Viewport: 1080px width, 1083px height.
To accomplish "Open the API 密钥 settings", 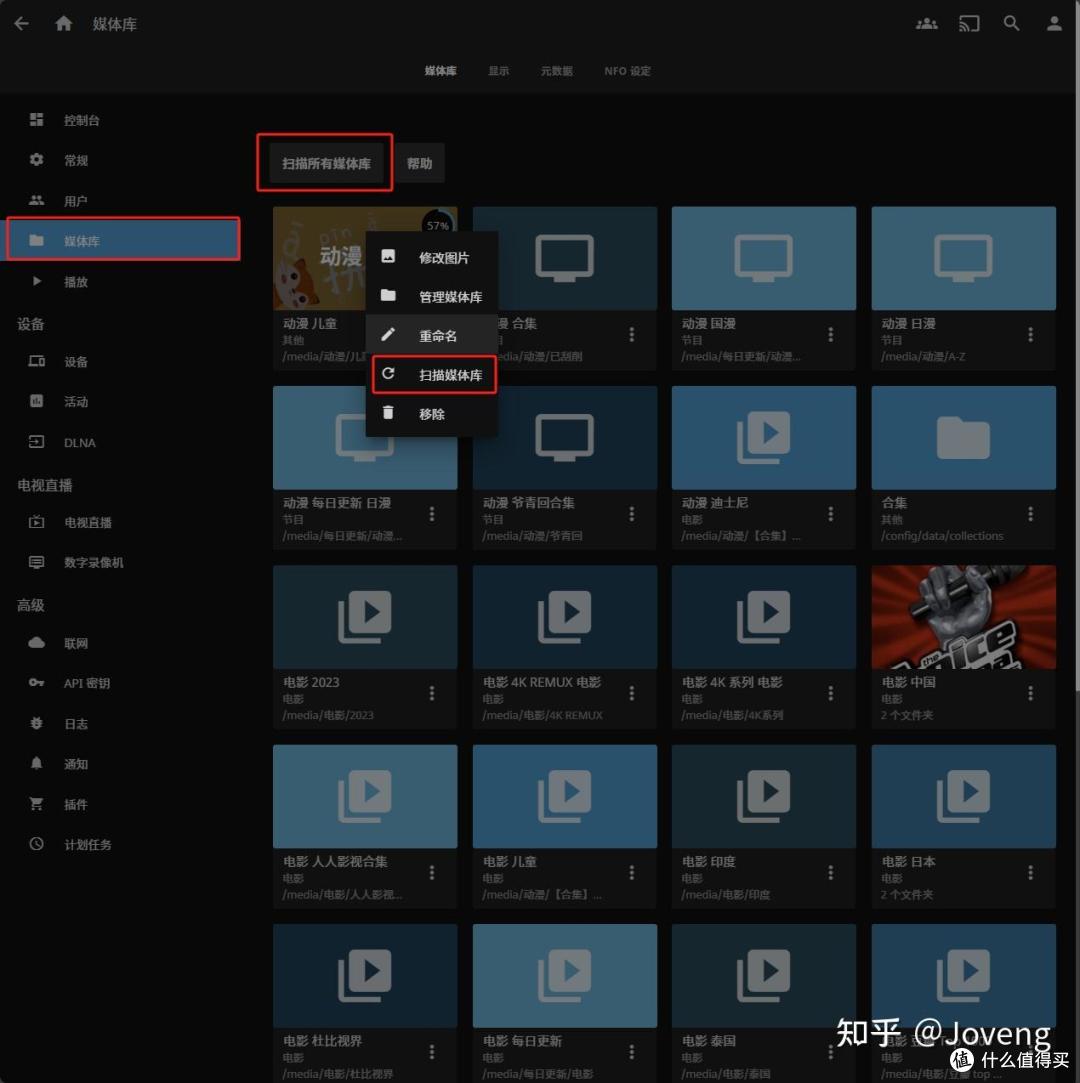I will coord(86,683).
